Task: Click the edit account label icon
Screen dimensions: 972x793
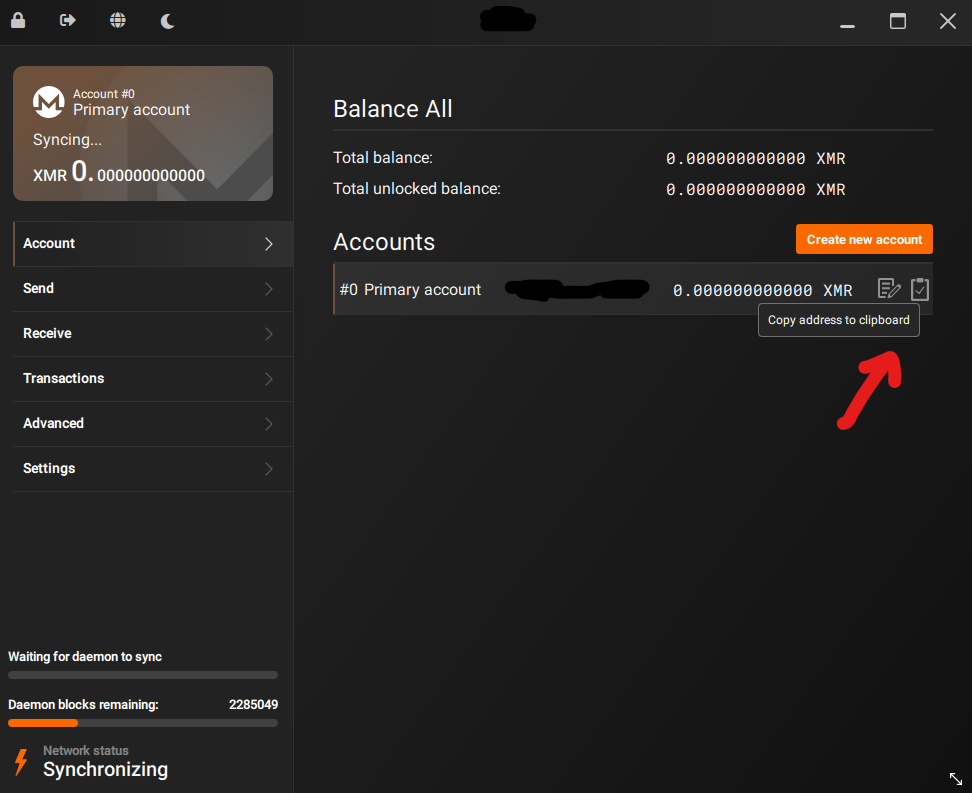Action: [x=888, y=289]
